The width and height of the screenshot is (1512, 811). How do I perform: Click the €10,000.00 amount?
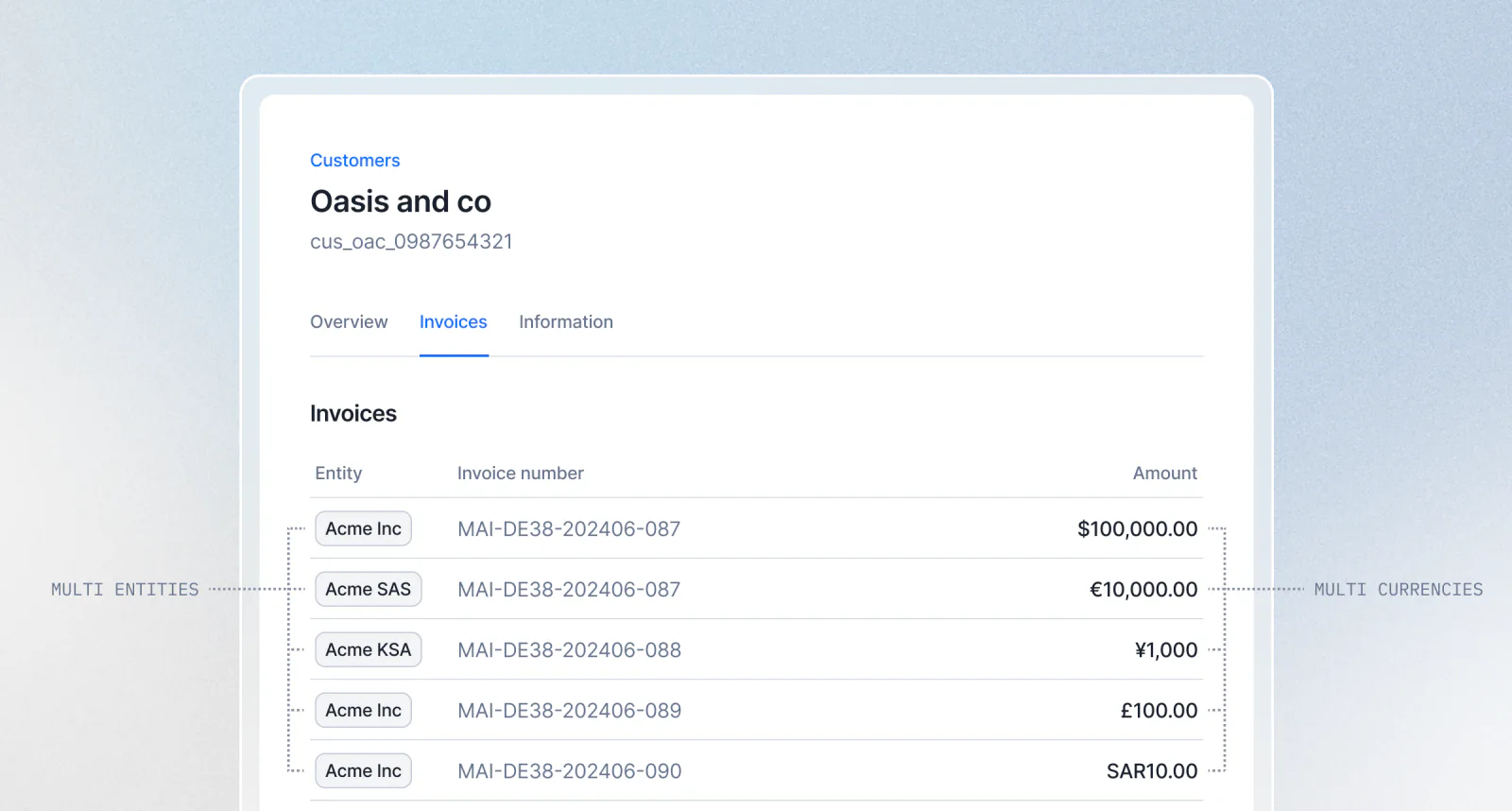coord(1143,590)
